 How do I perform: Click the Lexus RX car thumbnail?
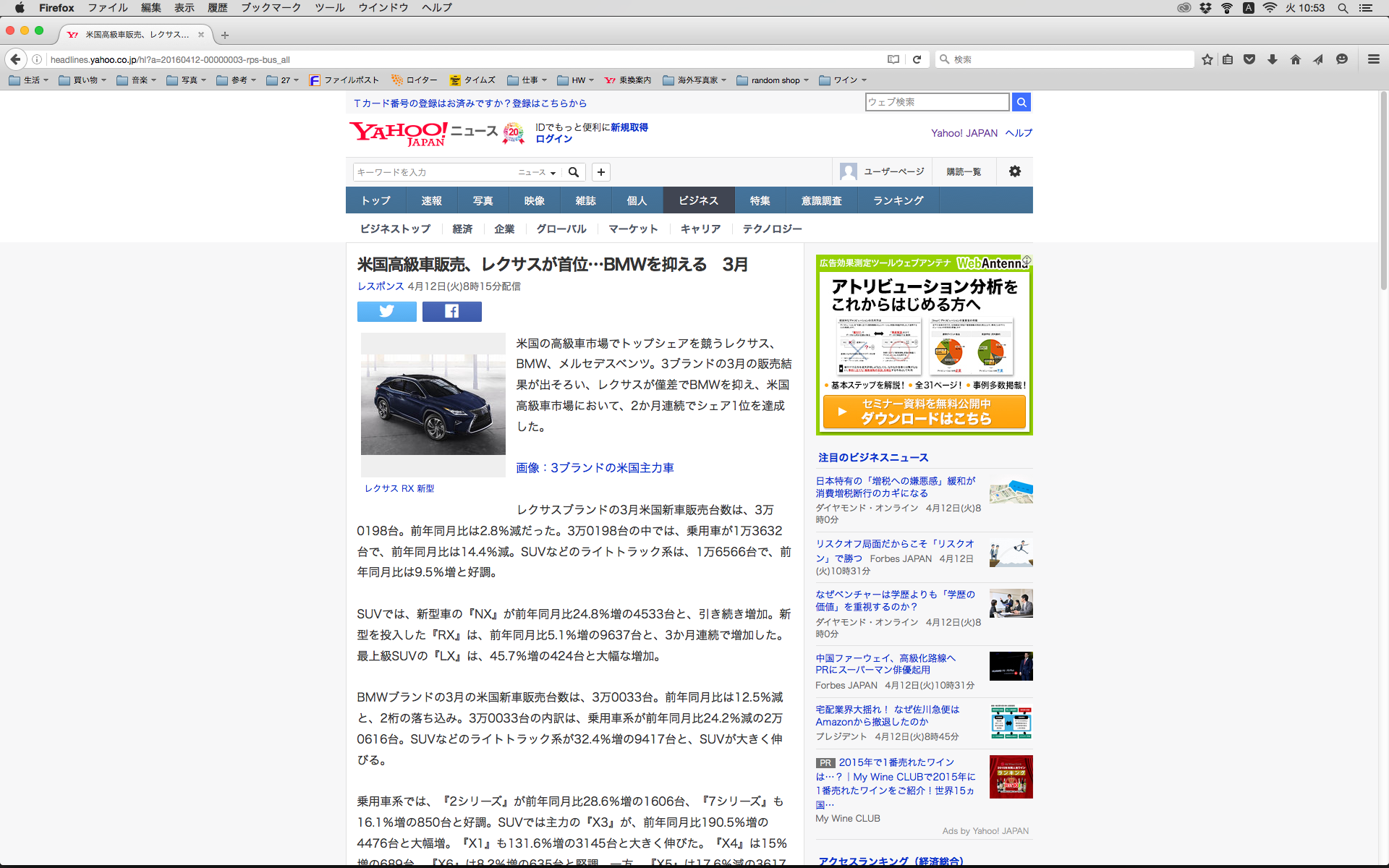coord(433,404)
